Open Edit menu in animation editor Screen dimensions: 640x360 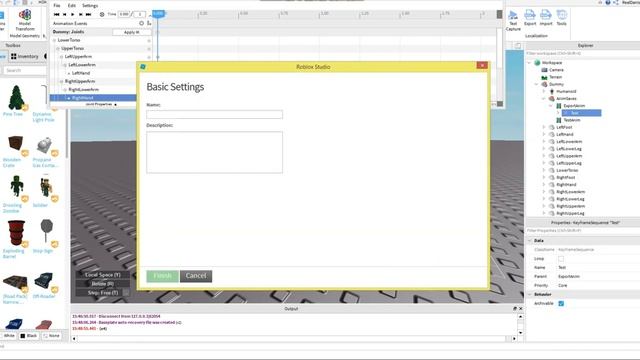[71, 6]
